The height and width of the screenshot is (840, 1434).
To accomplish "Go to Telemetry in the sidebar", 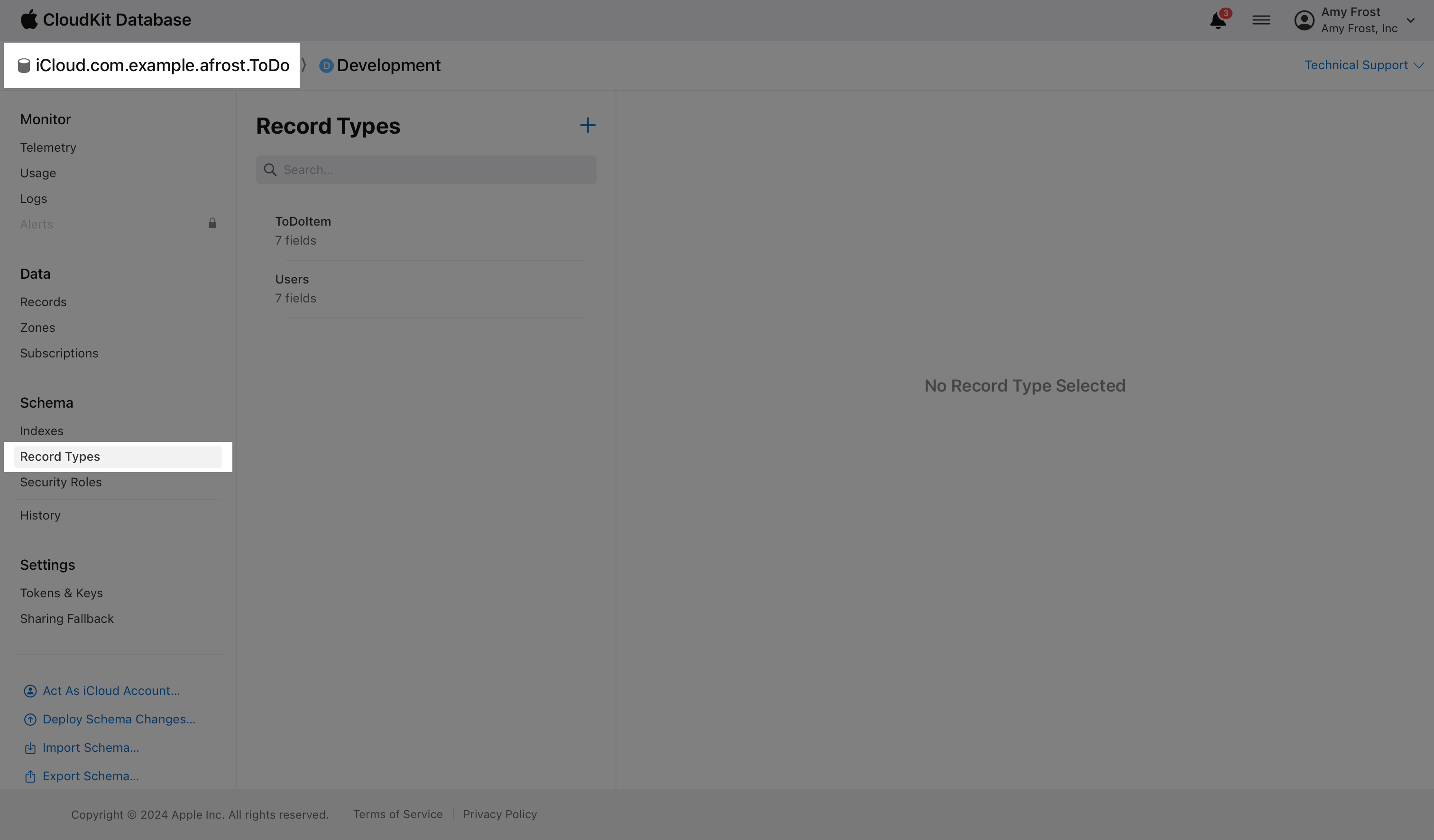I will click(x=48, y=147).
